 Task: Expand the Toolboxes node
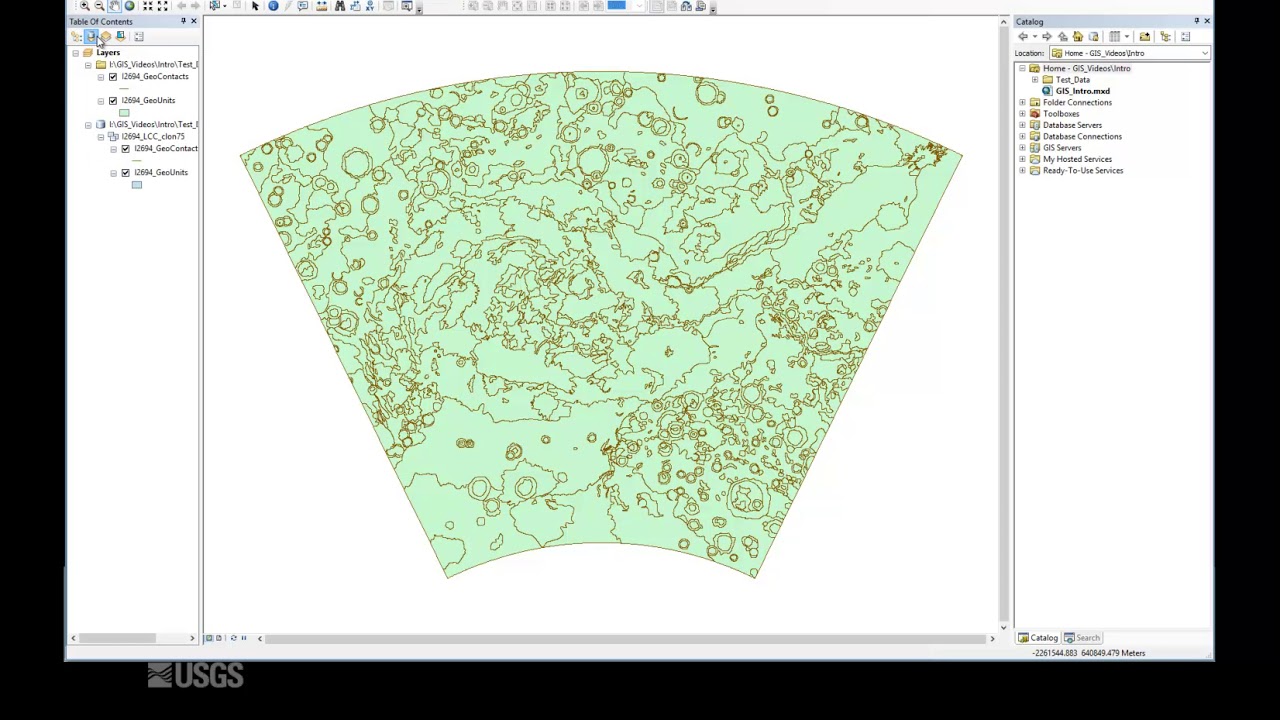tap(1023, 114)
